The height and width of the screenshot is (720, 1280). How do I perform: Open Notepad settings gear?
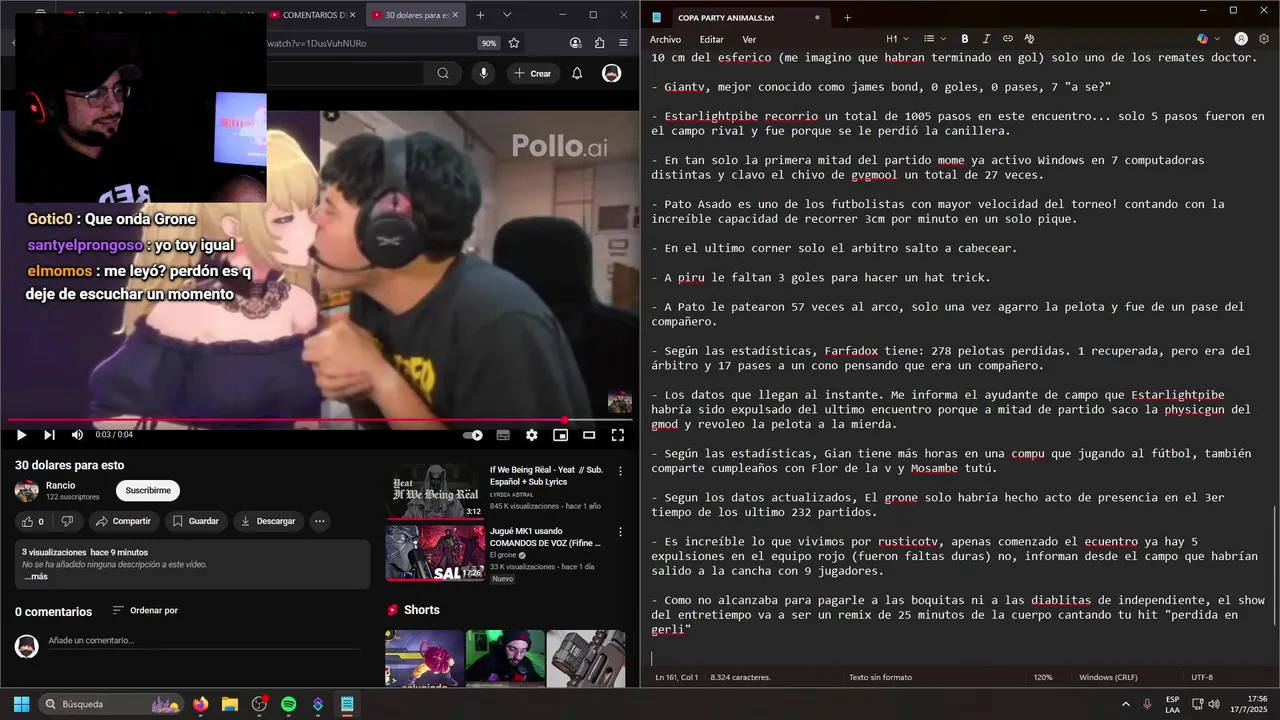(x=1264, y=39)
